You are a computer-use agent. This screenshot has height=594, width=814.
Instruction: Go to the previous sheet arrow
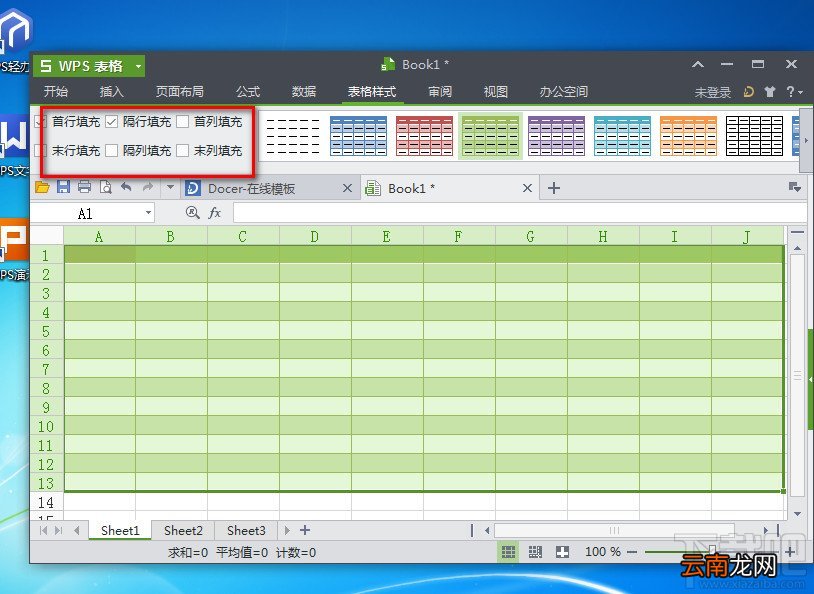click(77, 530)
